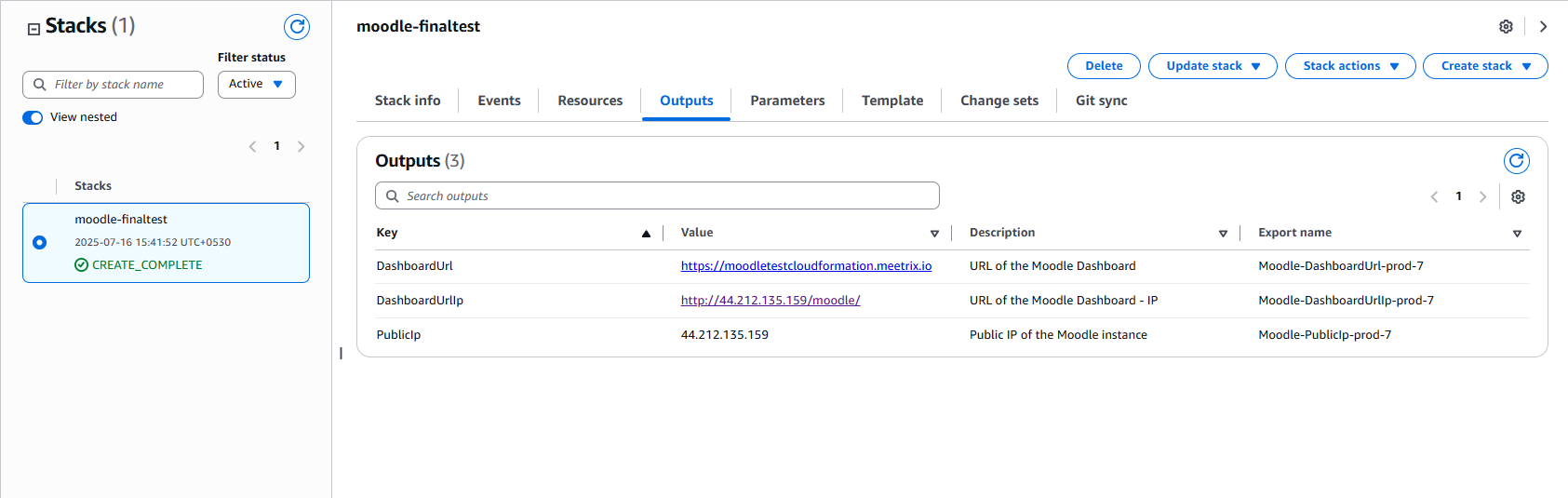Open the Create stack dropdown
This screenshot has width=1568, height=498.
point(1485,66)
